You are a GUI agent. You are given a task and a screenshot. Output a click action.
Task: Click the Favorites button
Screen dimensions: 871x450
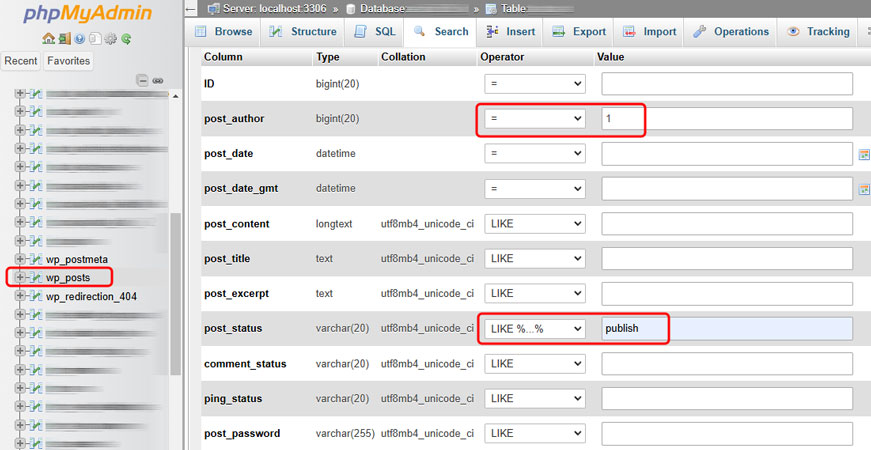pos(68,61)
